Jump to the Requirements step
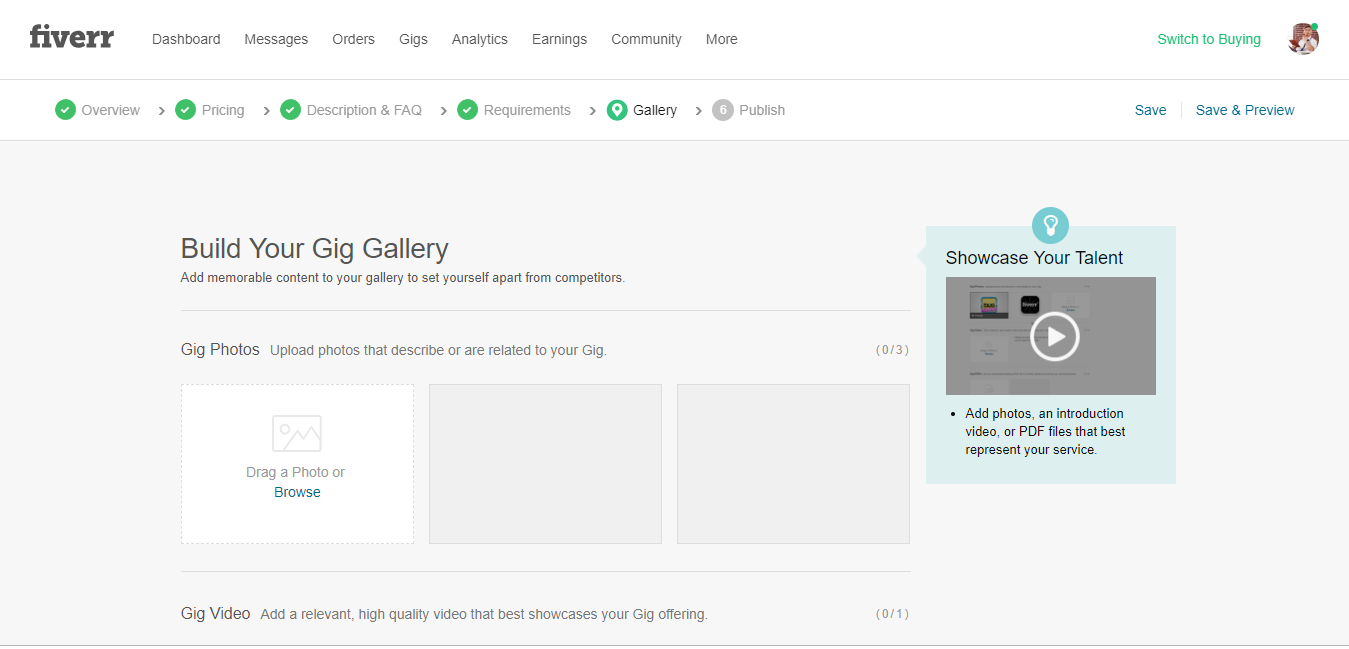Image resolution: width=1349 pixels, height=649 pixels. [527, 110]
